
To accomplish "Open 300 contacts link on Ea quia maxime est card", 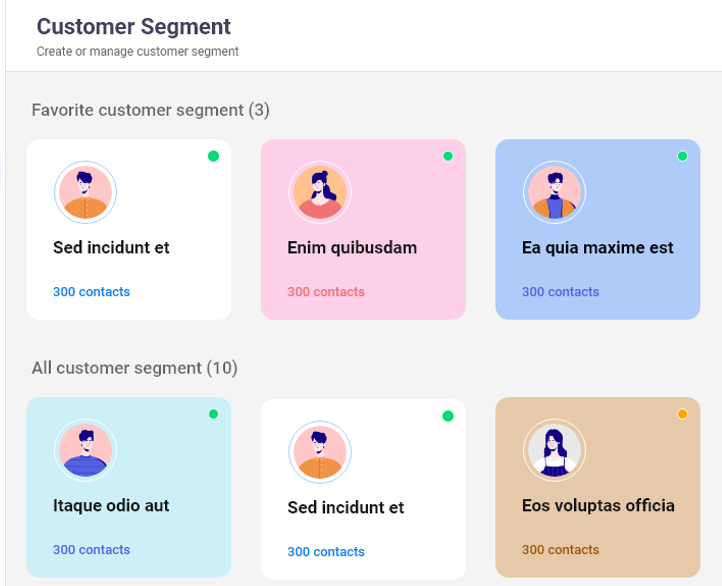I will (x=560, y=292).
